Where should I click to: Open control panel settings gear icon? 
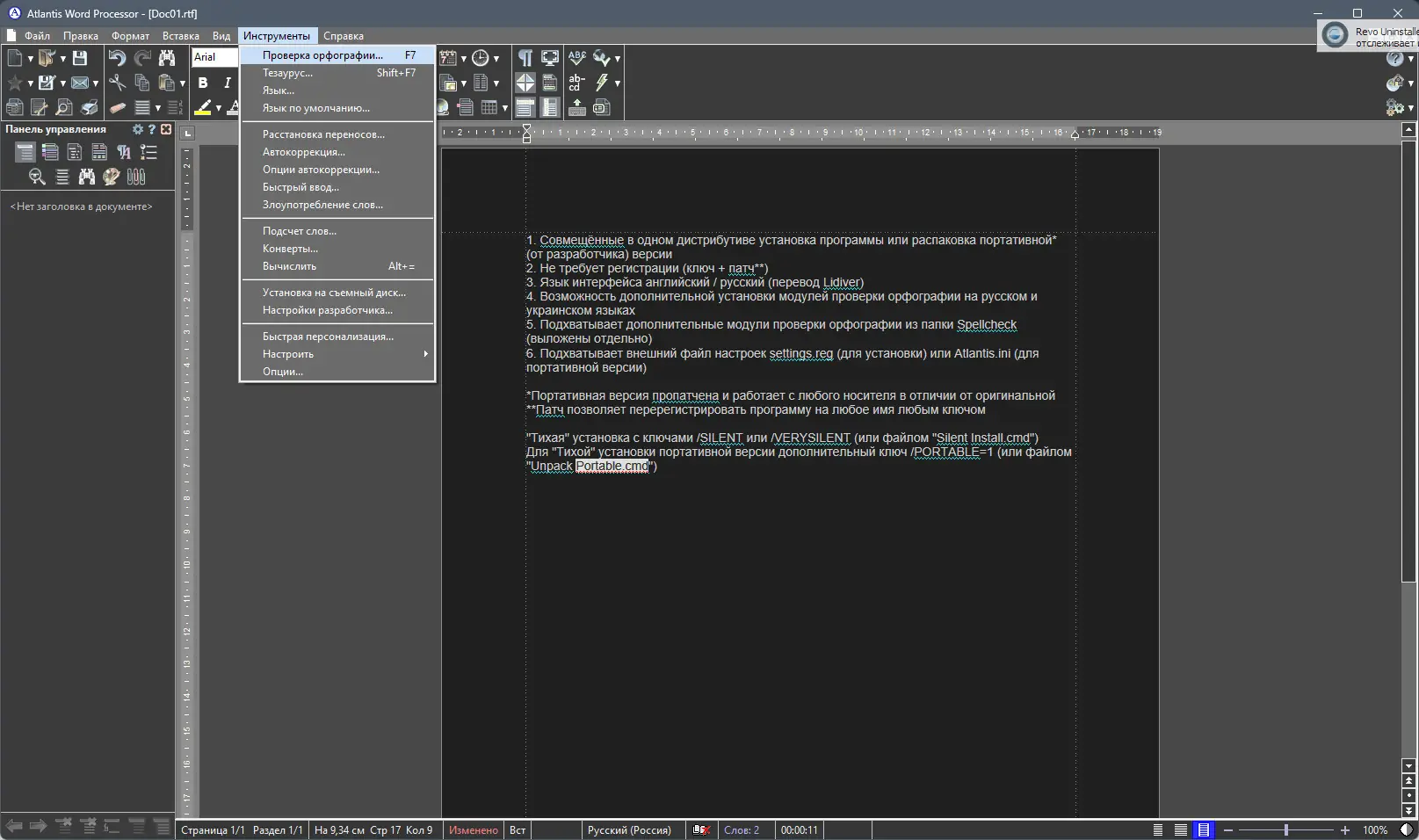(137, 129)
